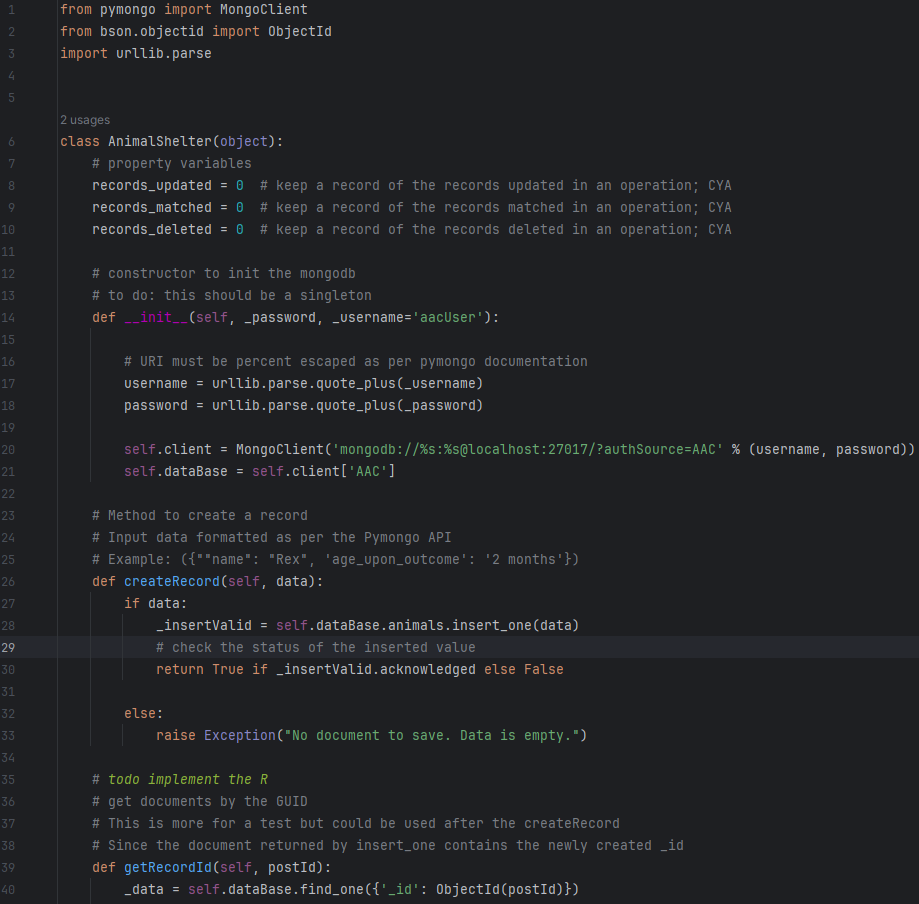Click the 'newly created _id' comment line

[387, 845]
